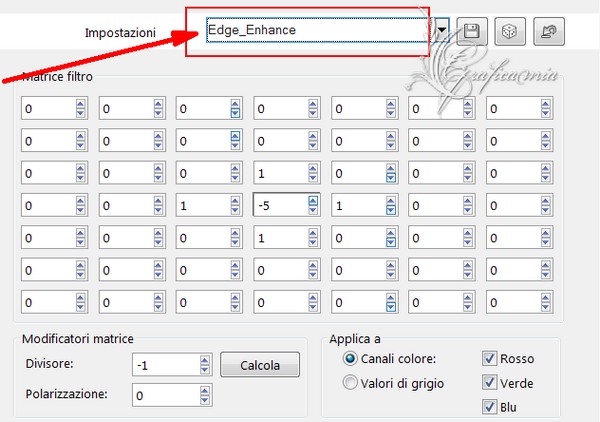The width and height of the screenshot is (600, 422).
Task: Increase the top-right matrix cell spinner
Action: pos(545,104)
